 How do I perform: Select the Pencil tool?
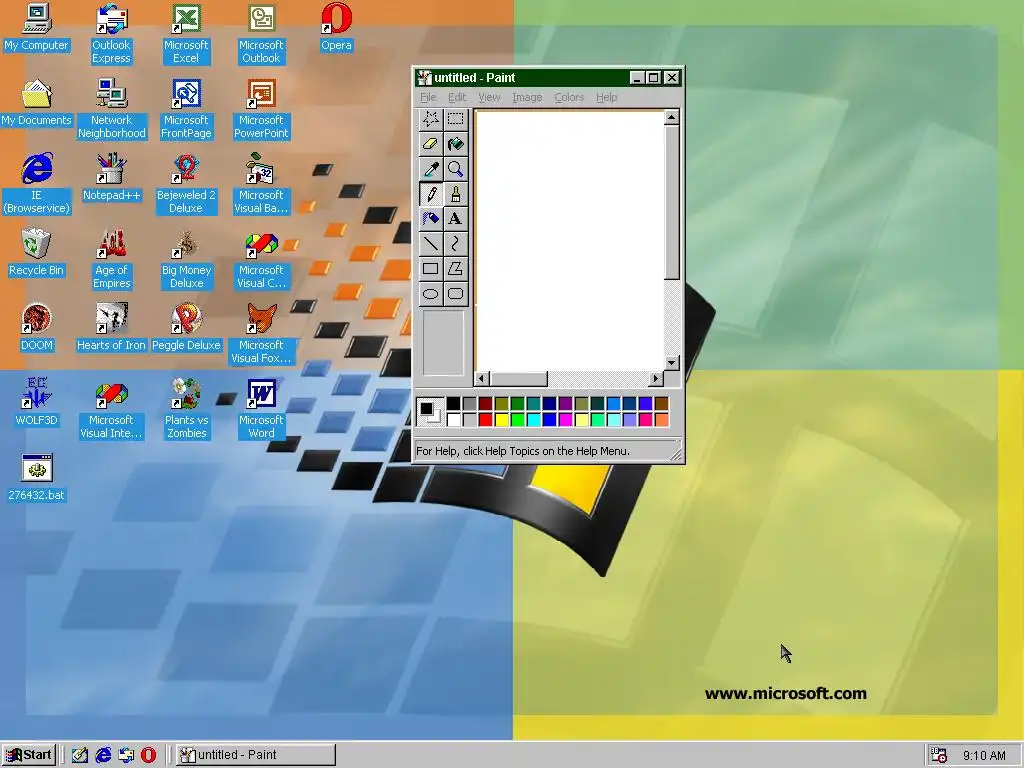(430, 194)
